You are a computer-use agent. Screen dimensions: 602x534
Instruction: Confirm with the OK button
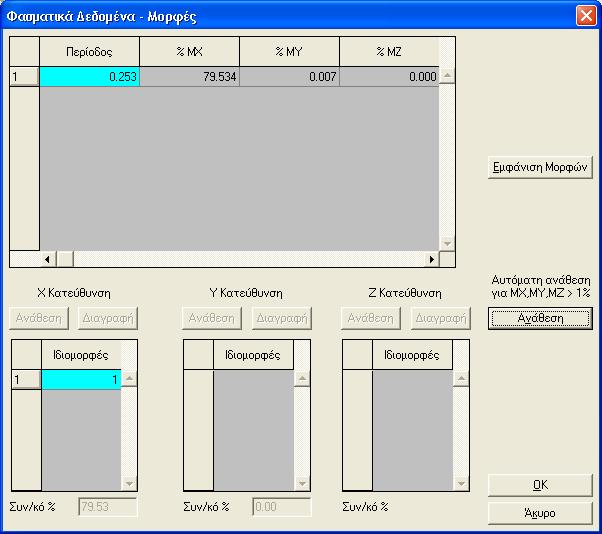[x=540, y=485]
